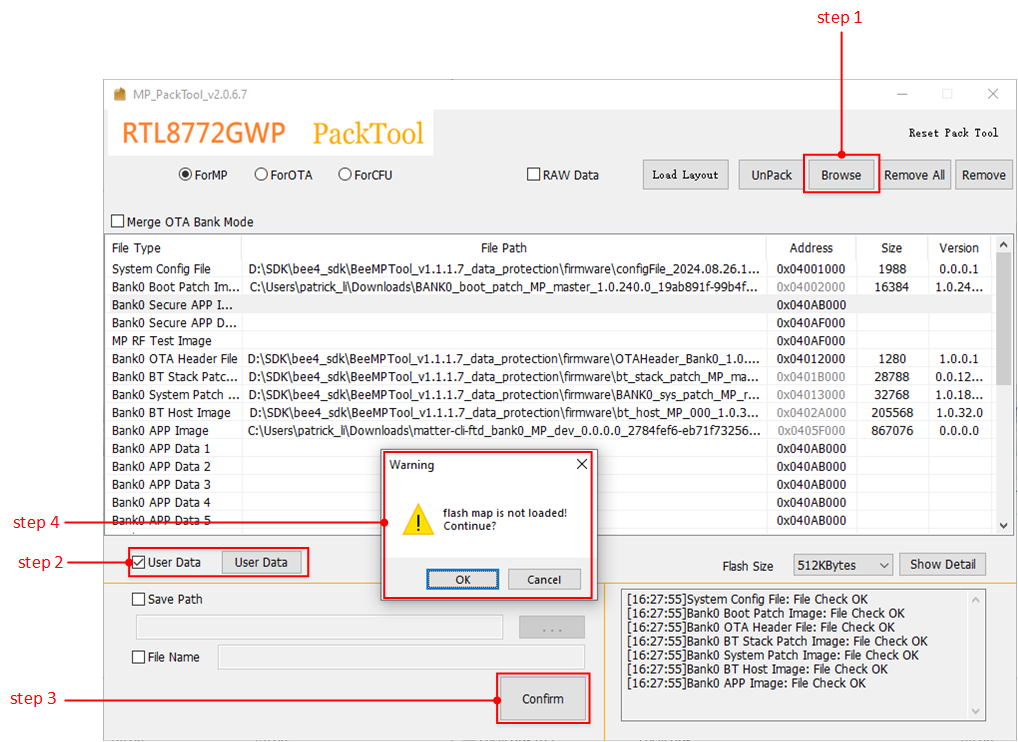Select the ForCFU radio option

point(346,175)
